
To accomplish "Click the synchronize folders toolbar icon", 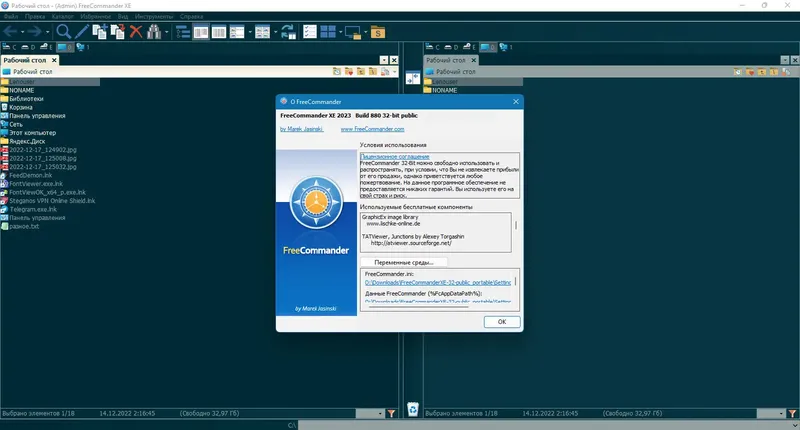I will click(x=288, y=32).
